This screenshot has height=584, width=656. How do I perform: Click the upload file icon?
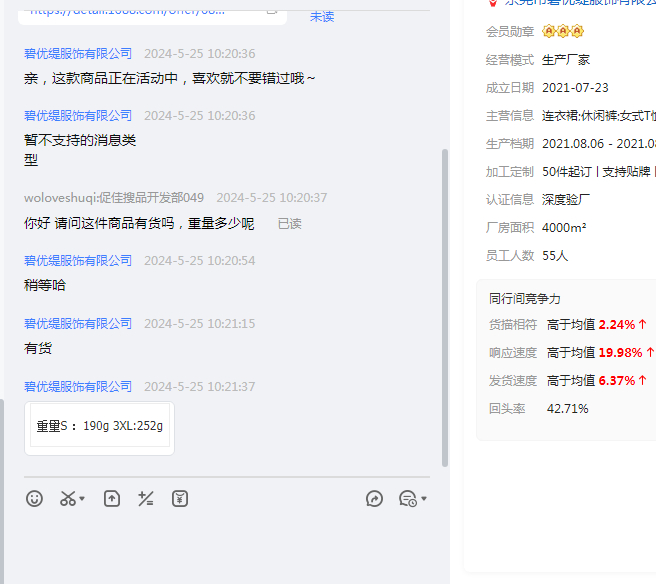(112, 499)
